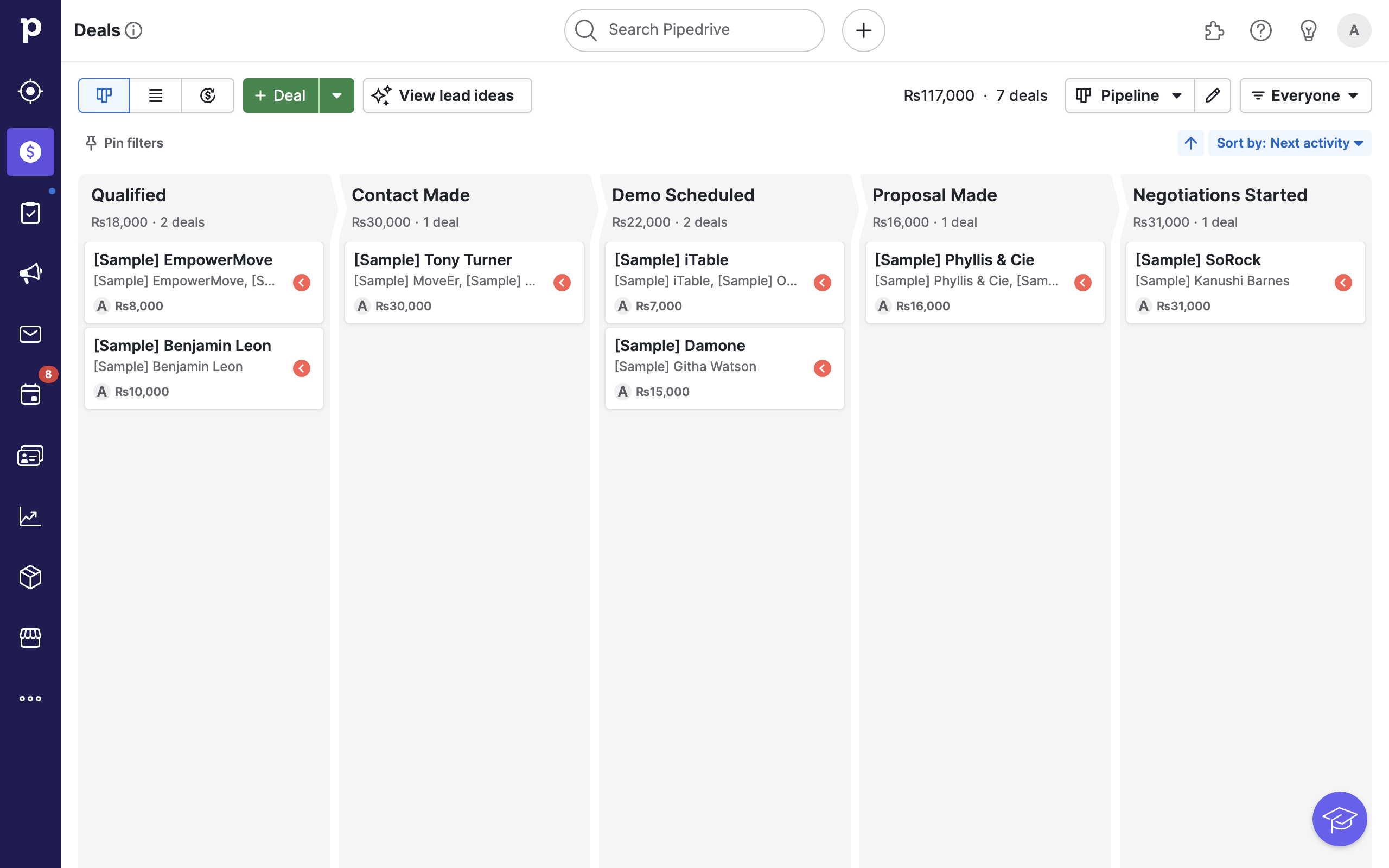The image size is (1389, 868).
Task: Open Sort by: Next activity dropdown
Action: pos(1290,143)
